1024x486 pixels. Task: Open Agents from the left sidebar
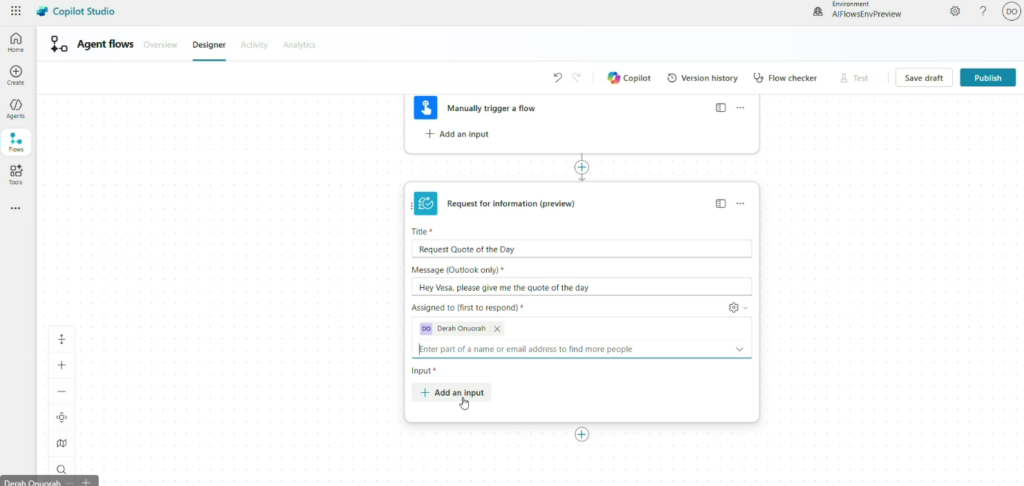tap(16, 108)
